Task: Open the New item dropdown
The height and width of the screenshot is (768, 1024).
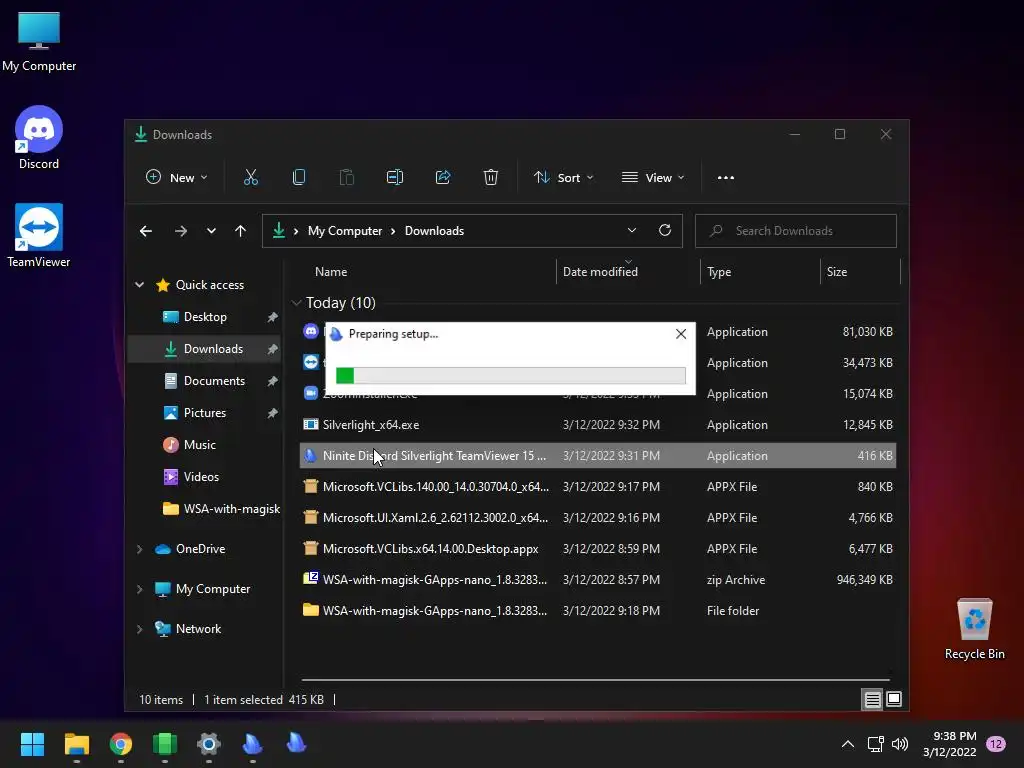Action: tap(176, 178)
